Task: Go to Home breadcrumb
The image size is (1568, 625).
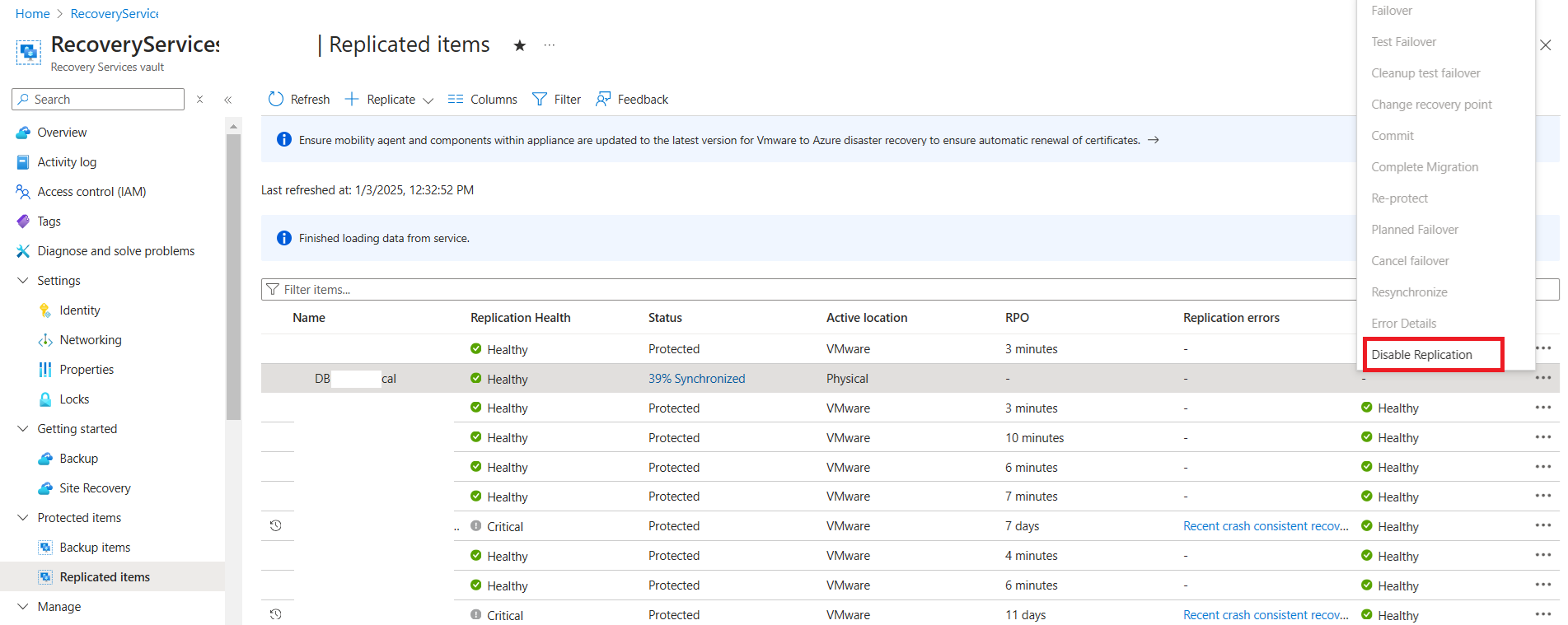Action: pyautogui.click(x=32, y=14)
